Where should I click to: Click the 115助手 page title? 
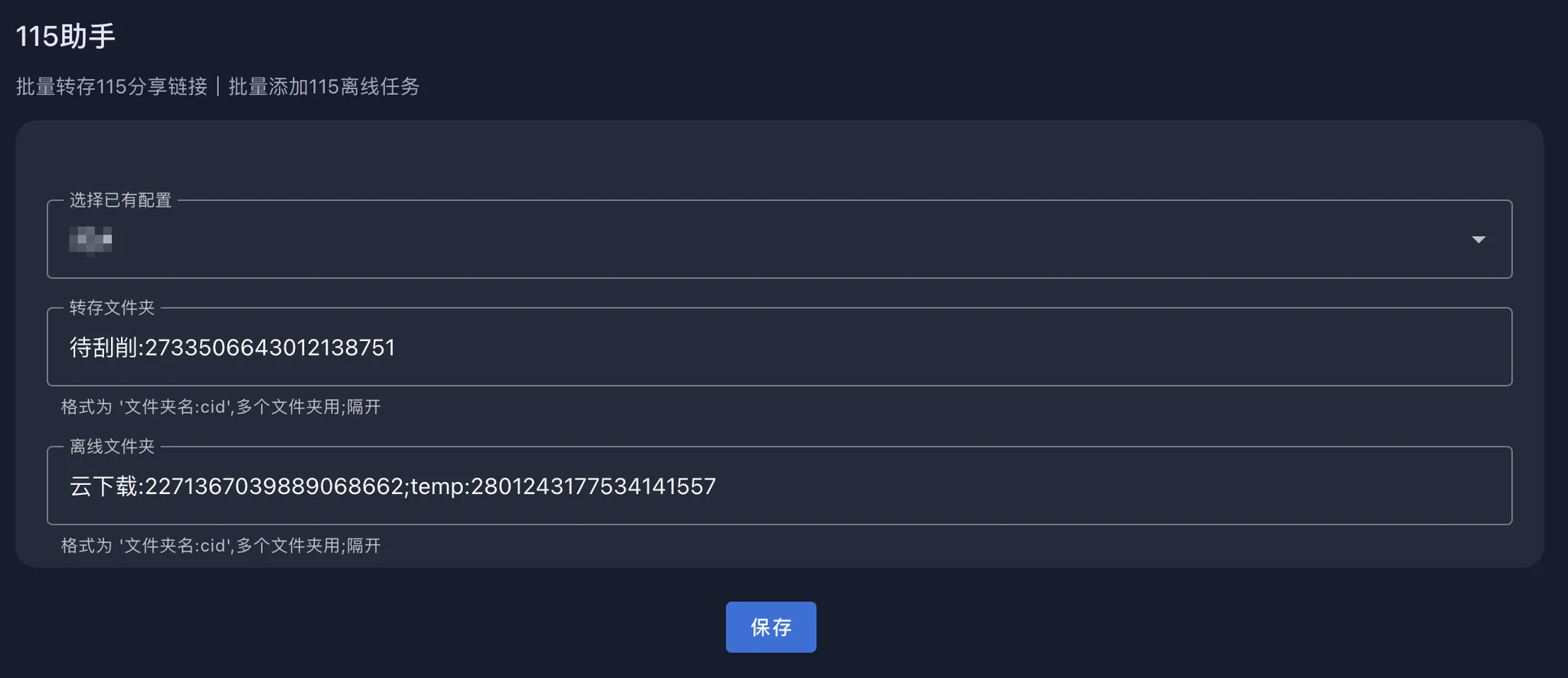(x=65, y=36)
